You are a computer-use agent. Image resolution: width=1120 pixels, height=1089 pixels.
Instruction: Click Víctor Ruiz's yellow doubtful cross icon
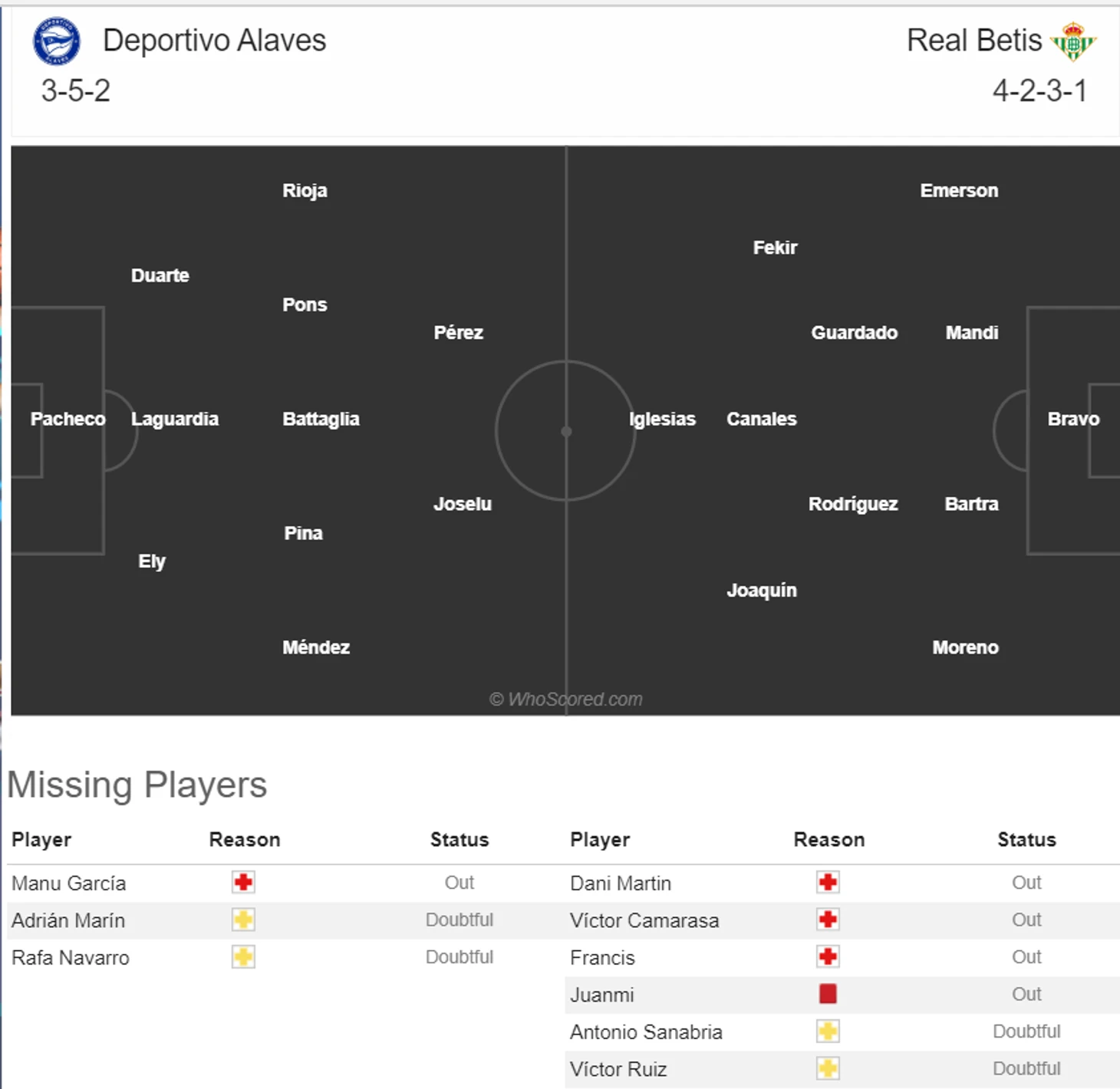coord(828,1068)
